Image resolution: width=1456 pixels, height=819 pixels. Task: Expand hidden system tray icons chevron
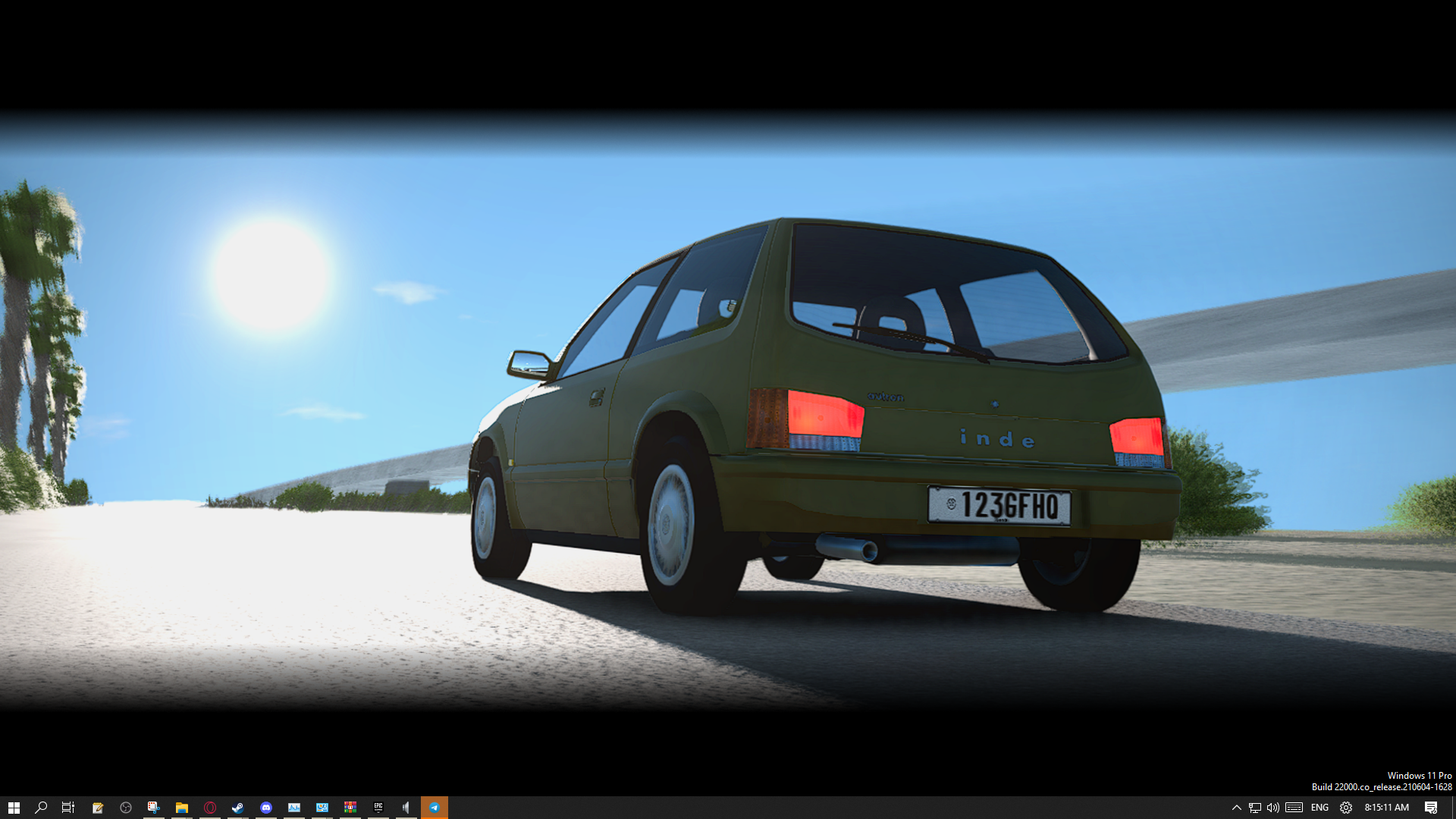point(1236,808)
